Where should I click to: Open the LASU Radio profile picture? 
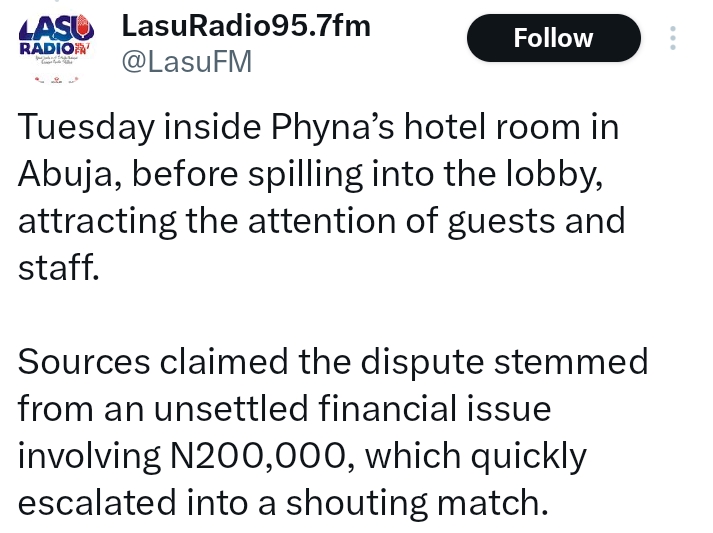click(x=56, y=42)
